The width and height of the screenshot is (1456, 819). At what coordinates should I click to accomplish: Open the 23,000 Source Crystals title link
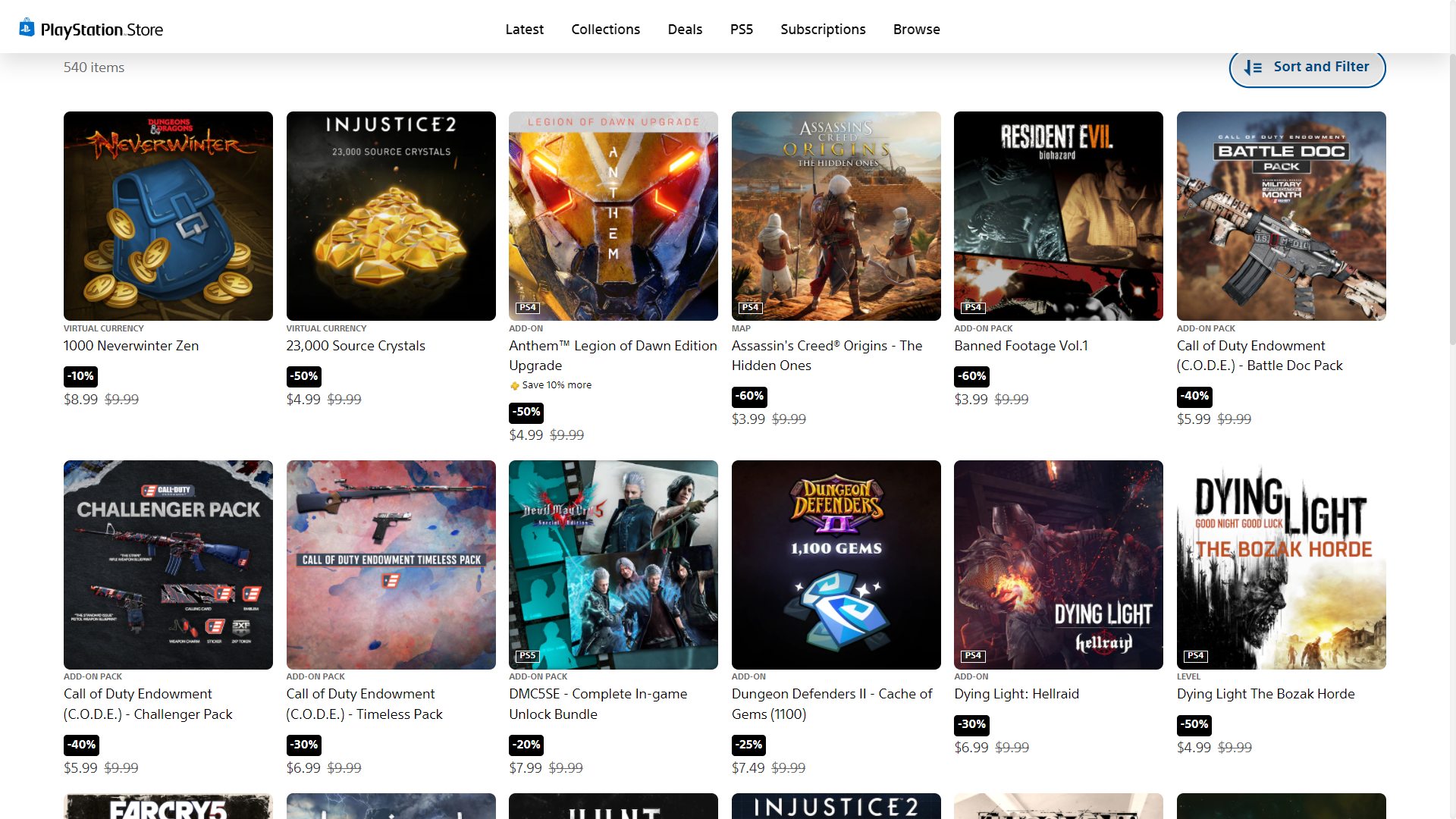tap(355, 346)
